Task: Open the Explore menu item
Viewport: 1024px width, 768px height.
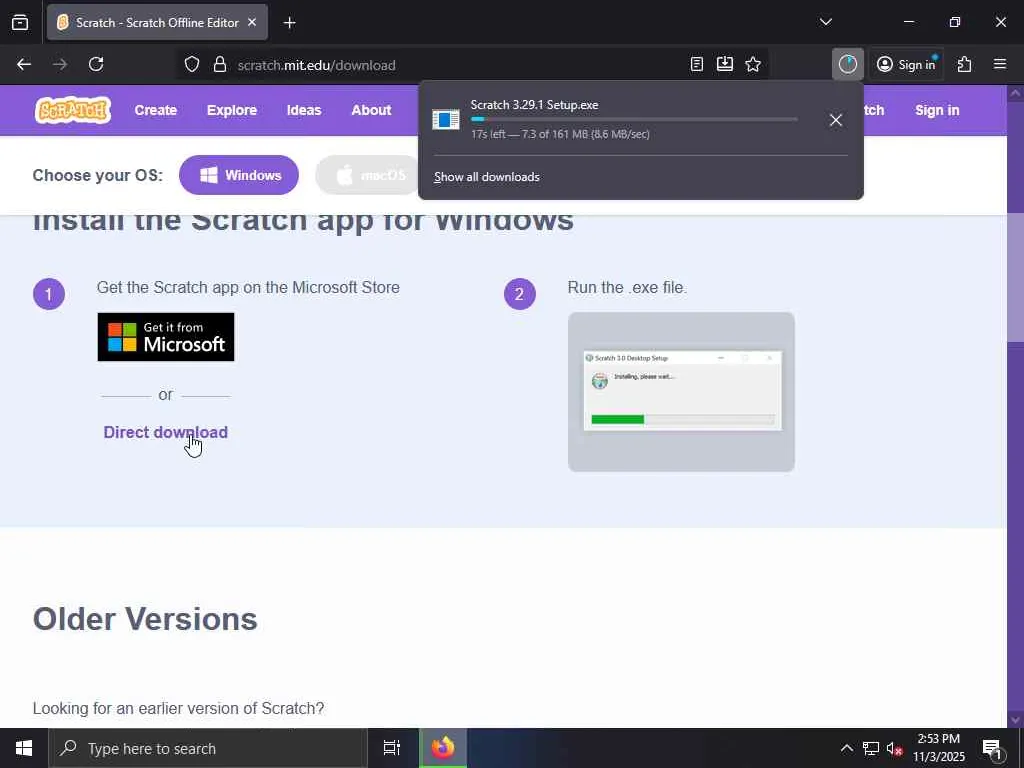Action: tap(232, 110)
